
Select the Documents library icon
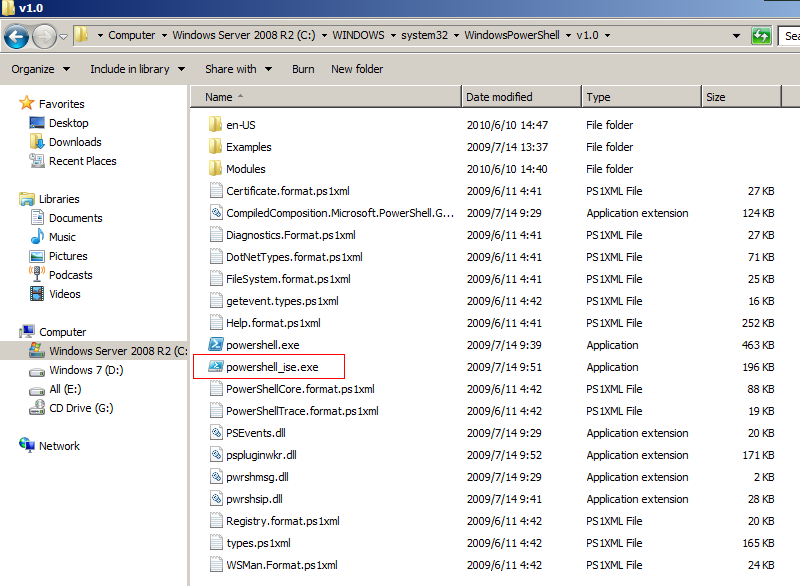coord(37,218)
